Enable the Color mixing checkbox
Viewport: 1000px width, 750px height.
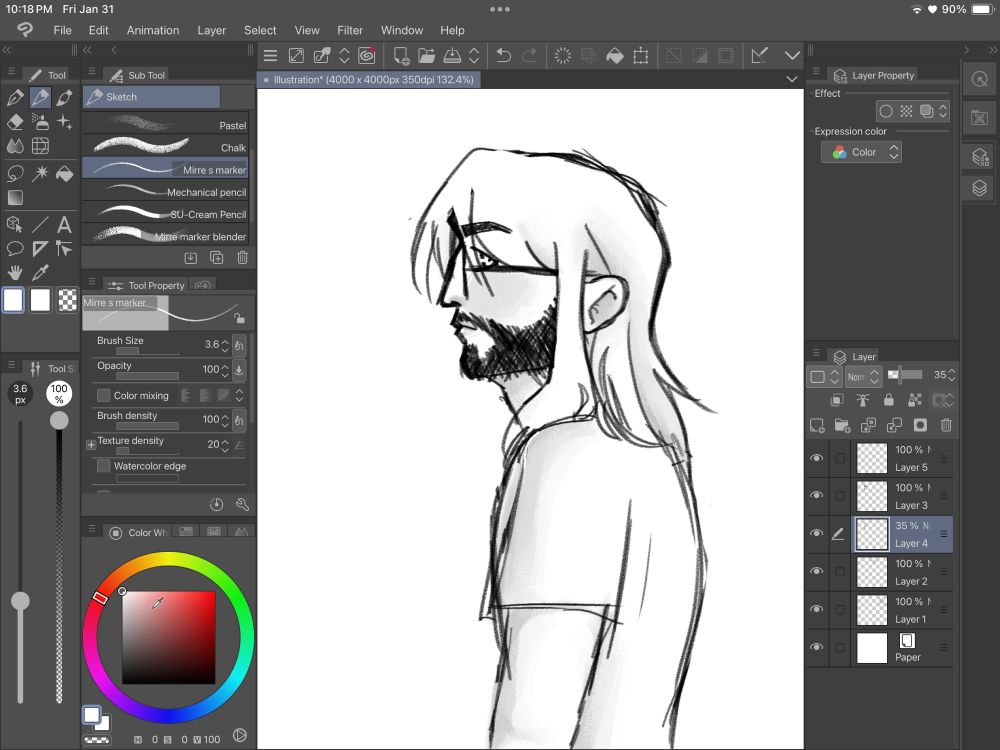coord(104,396)
